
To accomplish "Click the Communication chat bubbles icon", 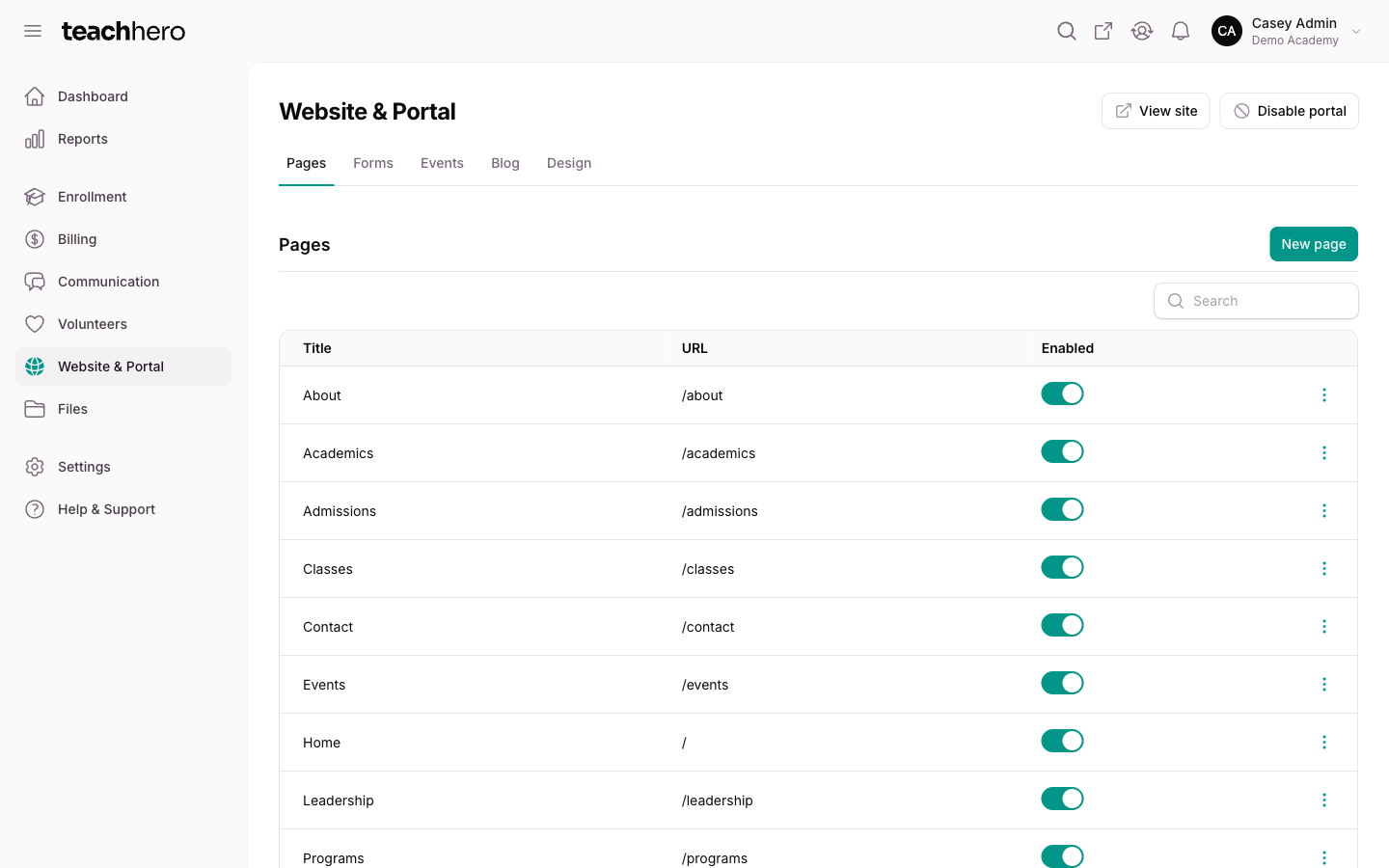I will (35, 282).
